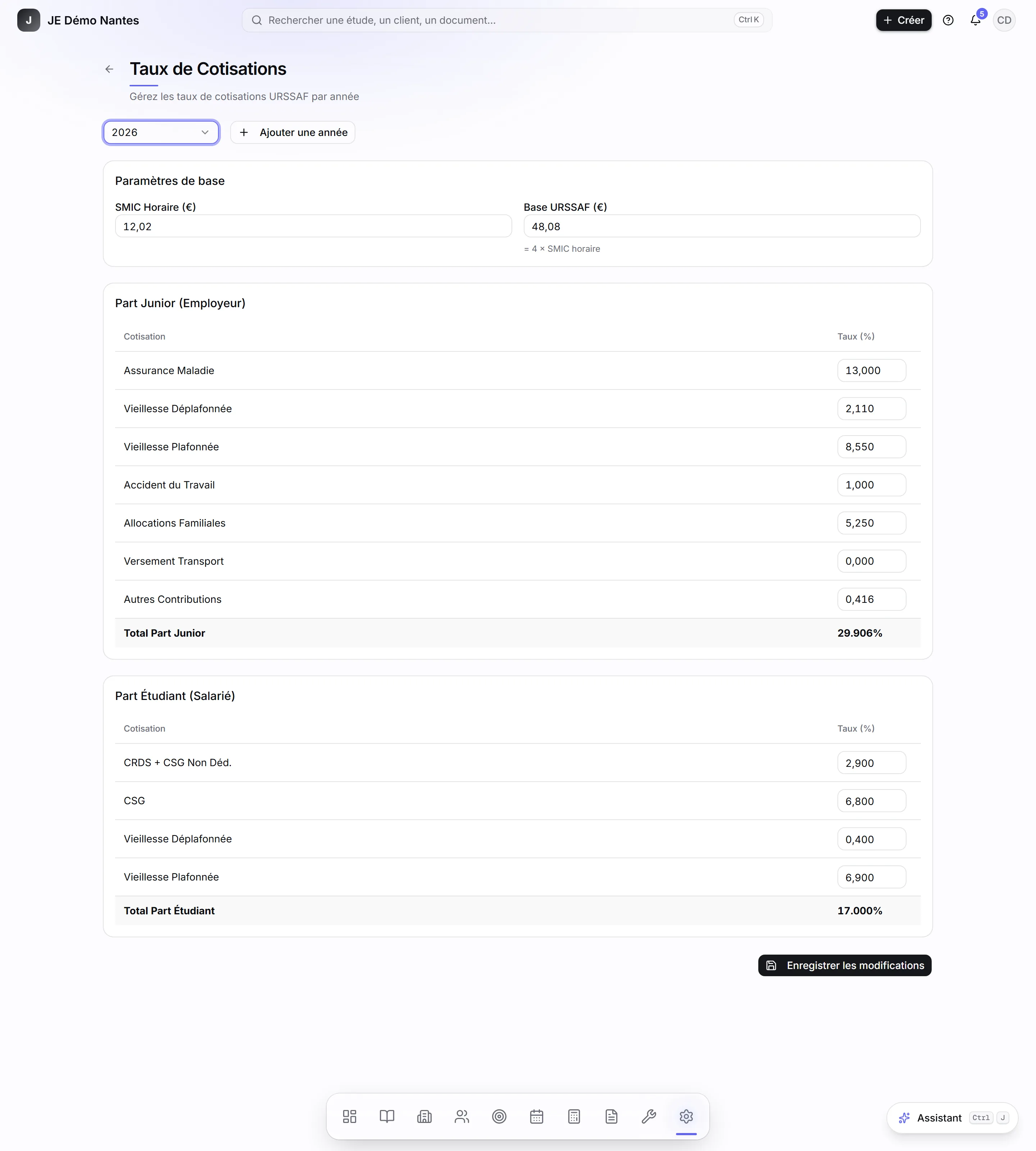Click the Allocations Familiales row label
This screenshot has height=1151, width=1036.
(x=175, y=523)
